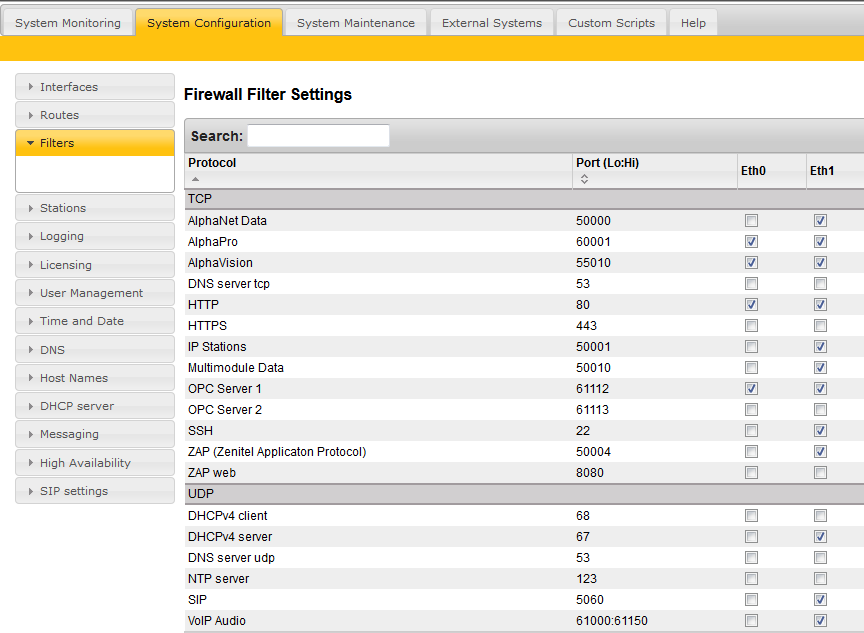Click the Search input field

click(318, 136)
